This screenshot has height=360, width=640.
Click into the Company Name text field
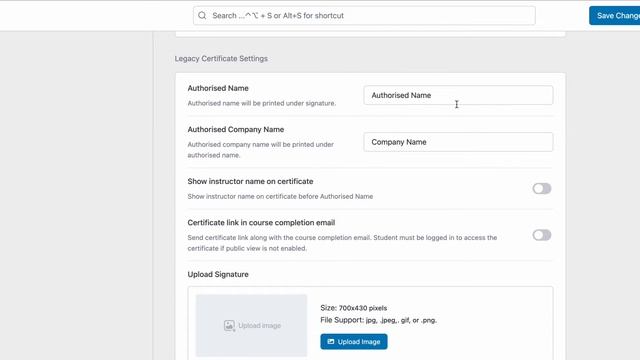[458, 142]
